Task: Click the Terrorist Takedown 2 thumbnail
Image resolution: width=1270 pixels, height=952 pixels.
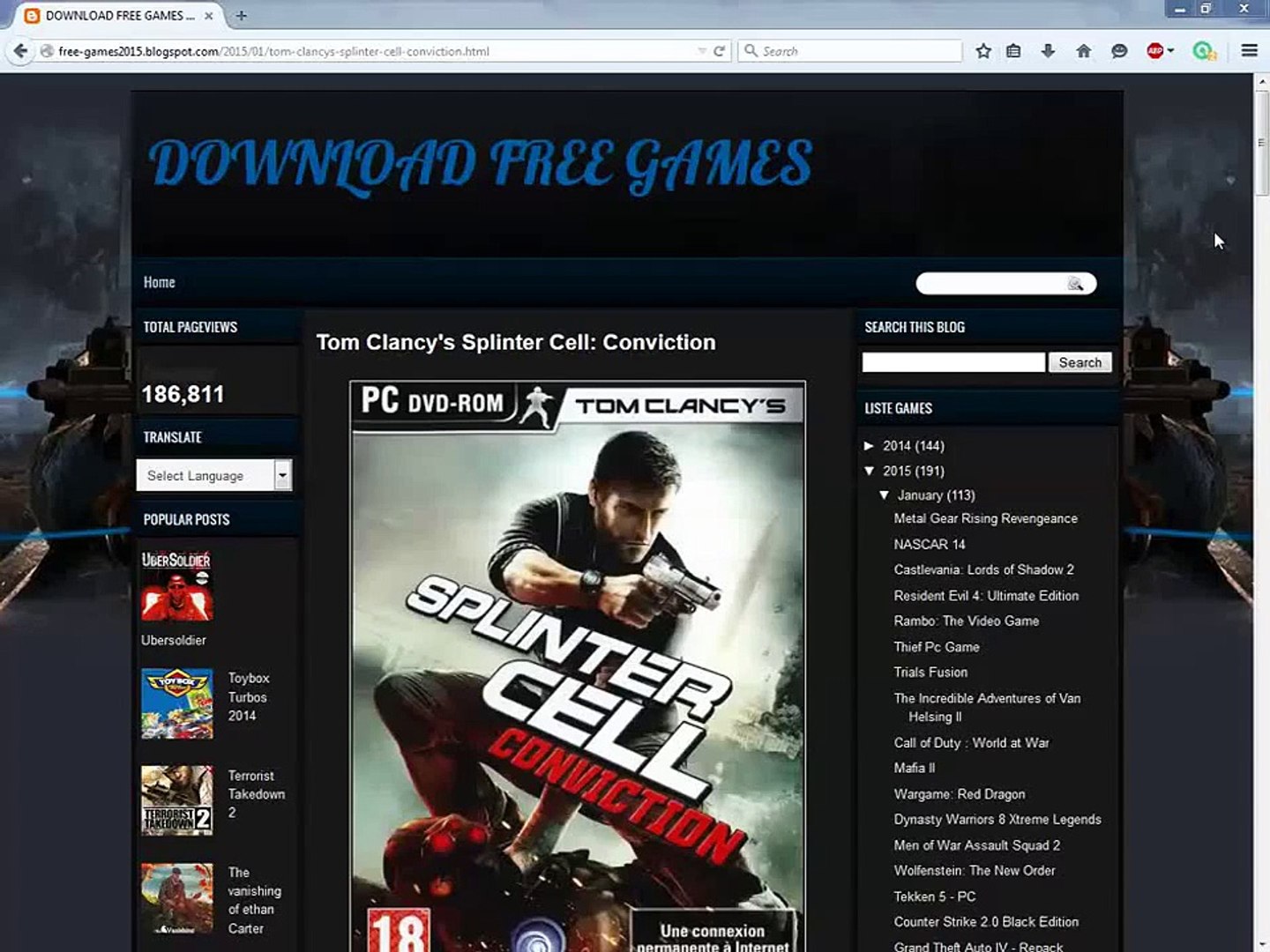Action: (177, 800)
